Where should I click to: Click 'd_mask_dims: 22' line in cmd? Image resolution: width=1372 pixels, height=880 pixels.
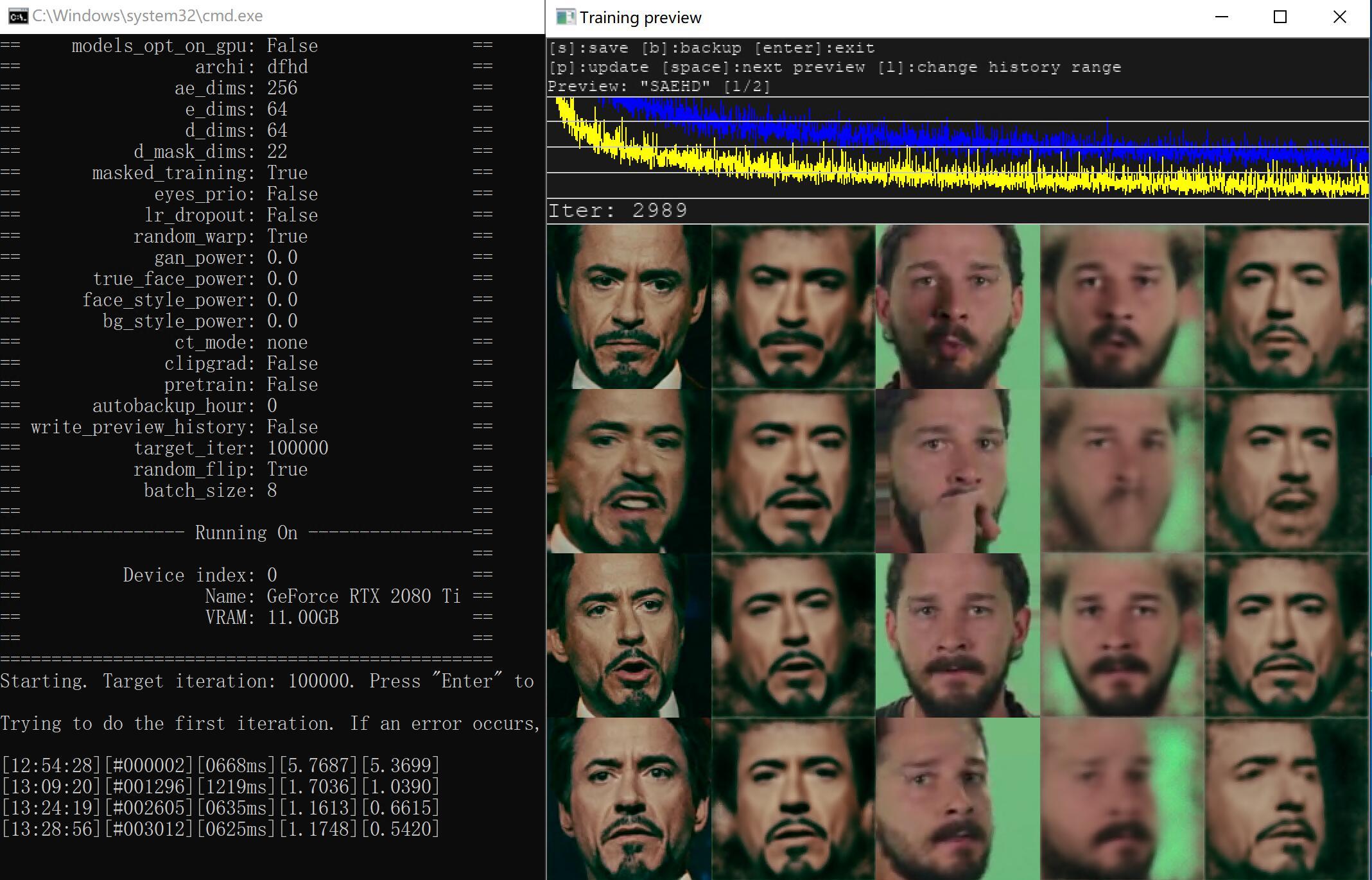pos(210,151)
